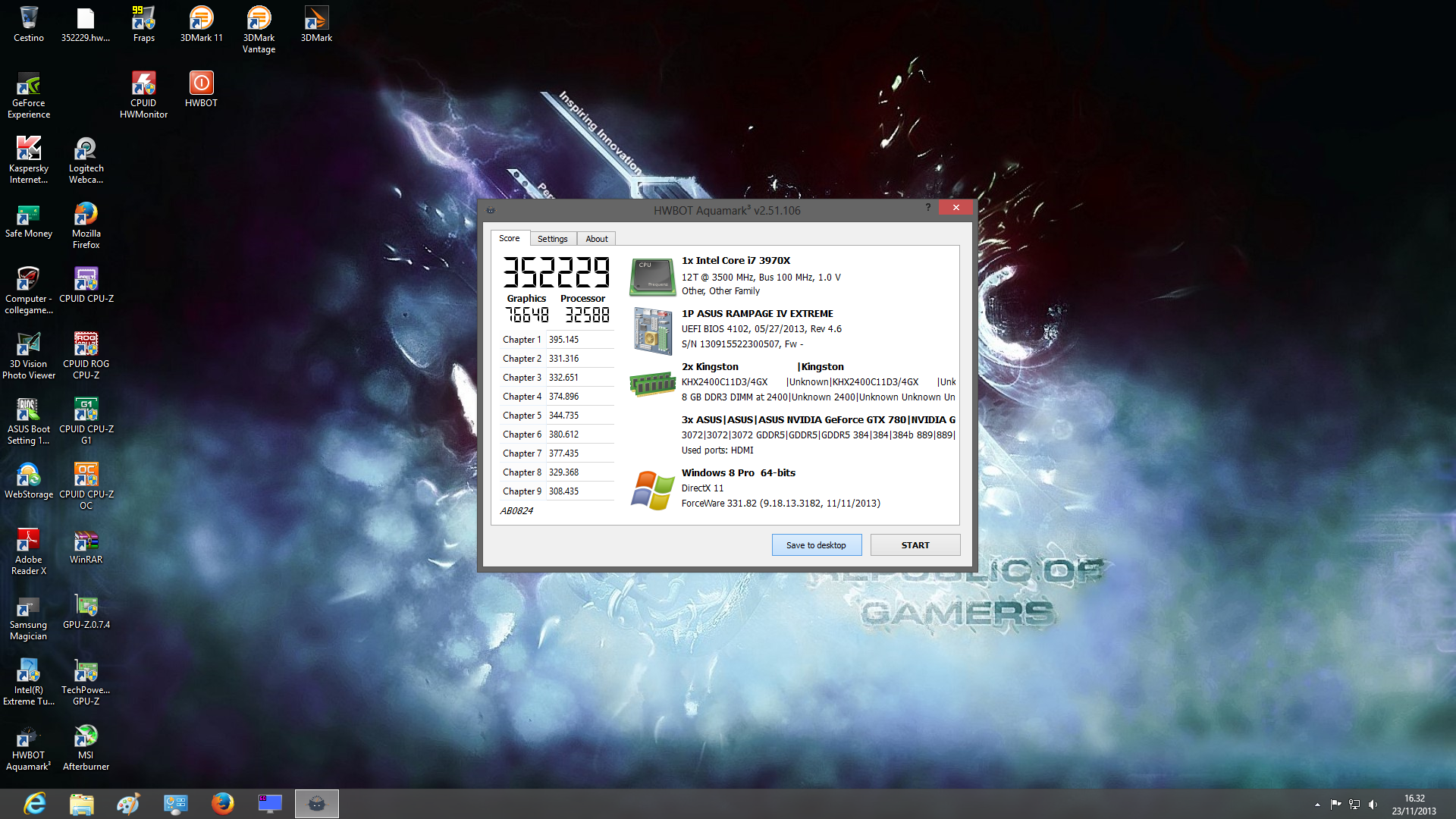Select TechPowerUp GPU-Z icon

(x=86, y=682)
